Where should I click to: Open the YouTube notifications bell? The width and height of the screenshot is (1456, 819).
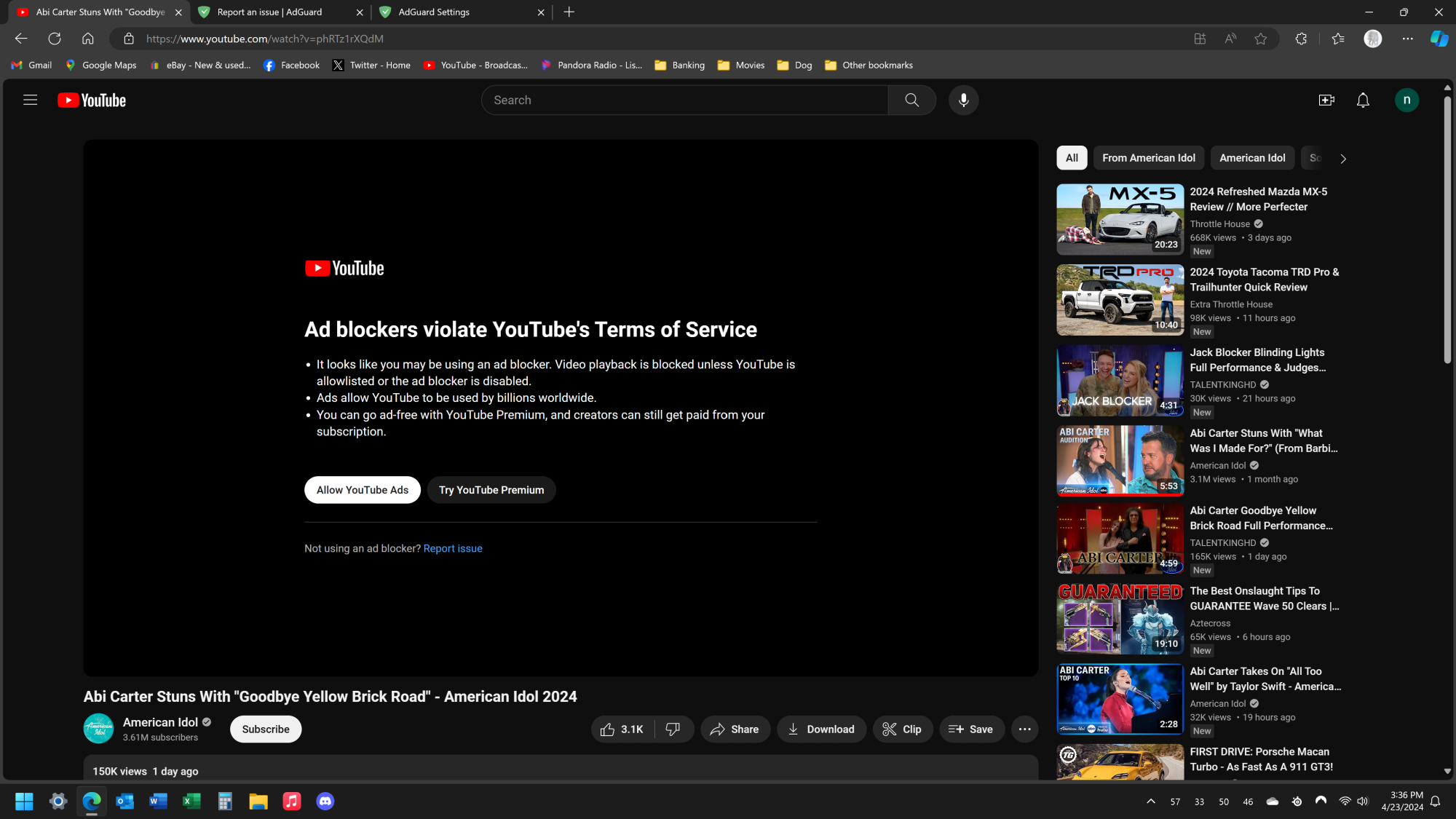pos(1363,100)
